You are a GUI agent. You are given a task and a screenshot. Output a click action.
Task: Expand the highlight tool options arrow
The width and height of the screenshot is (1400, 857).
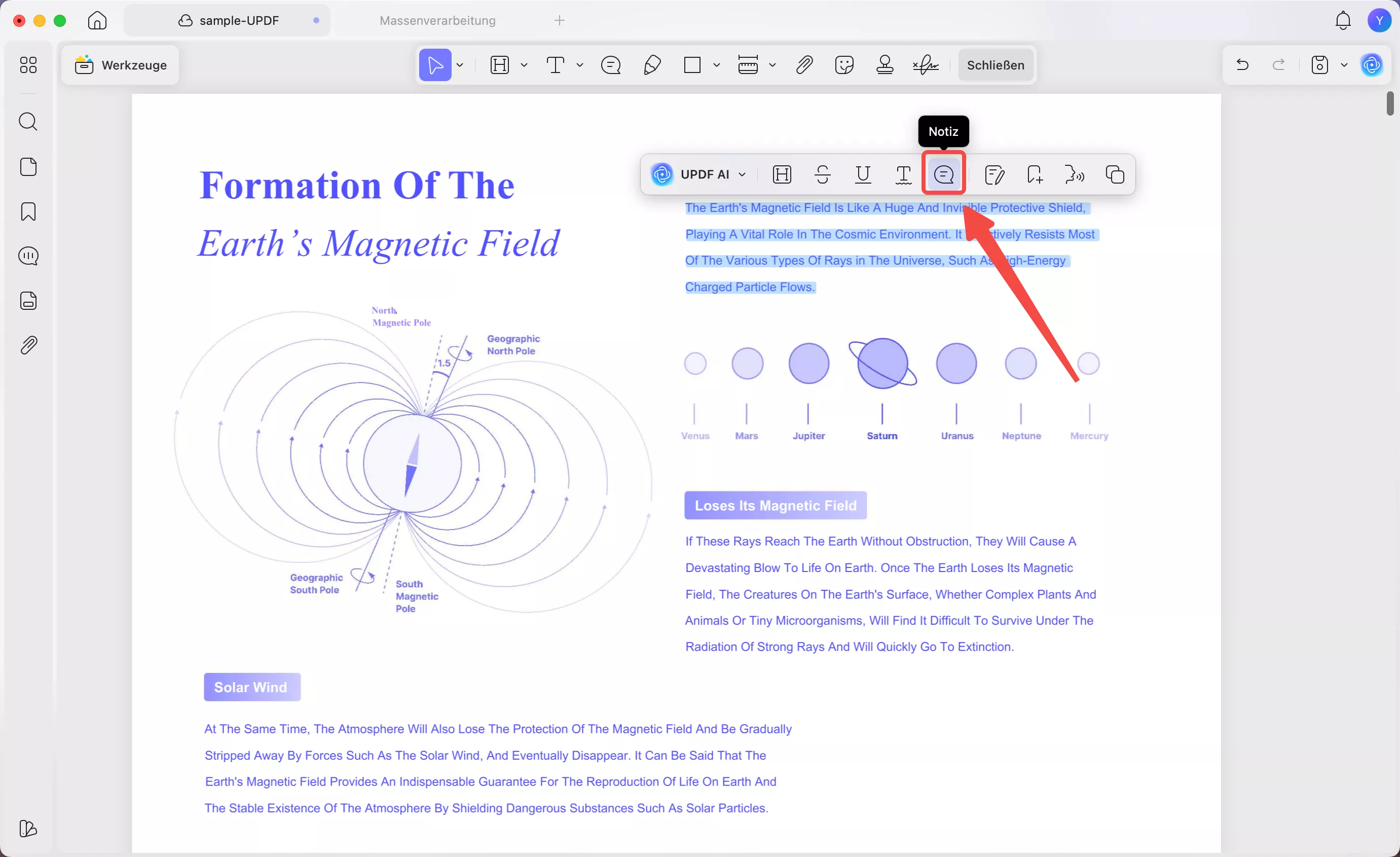point(525,65)
